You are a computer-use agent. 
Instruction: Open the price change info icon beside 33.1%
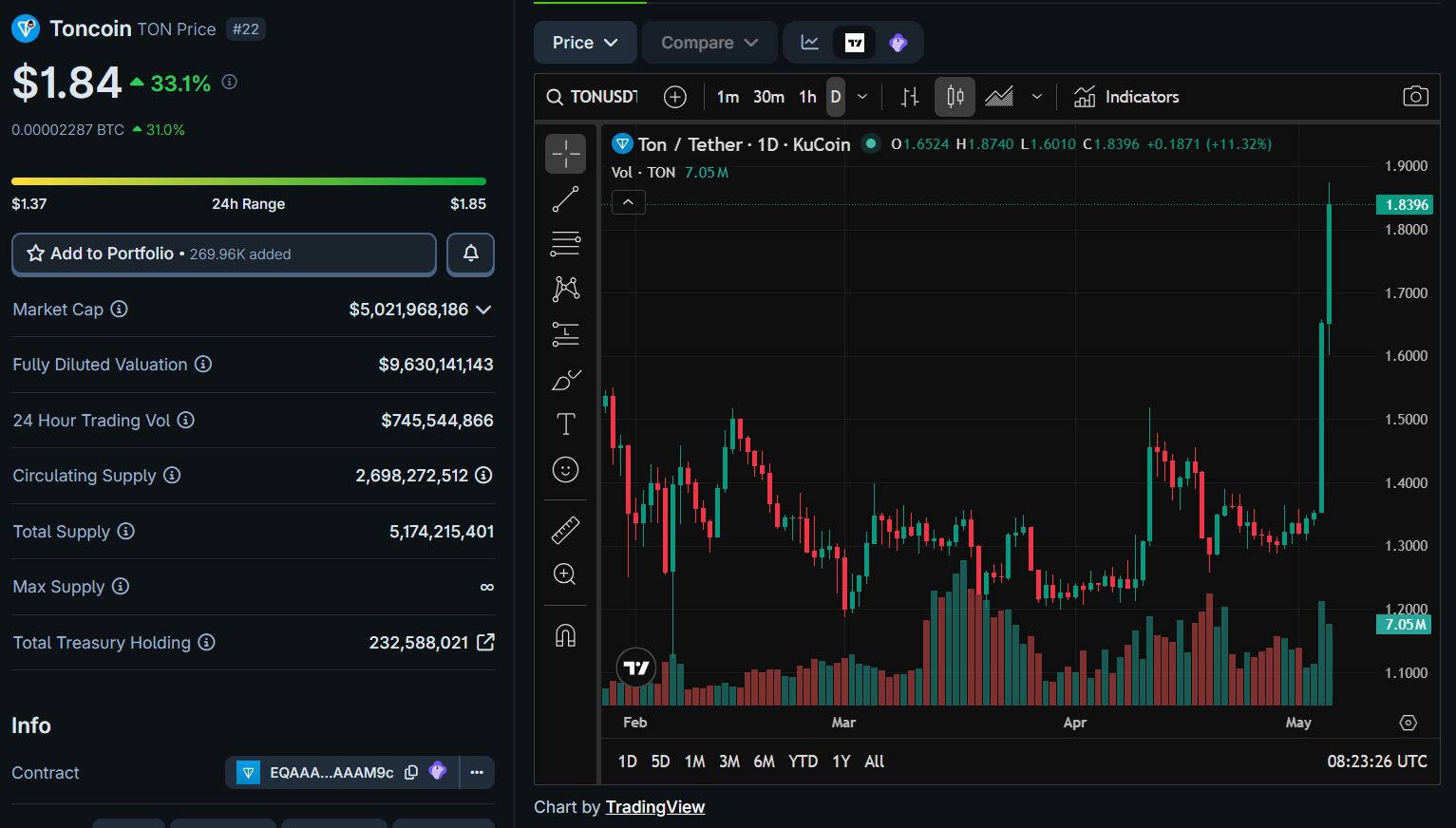coord(229,82)
